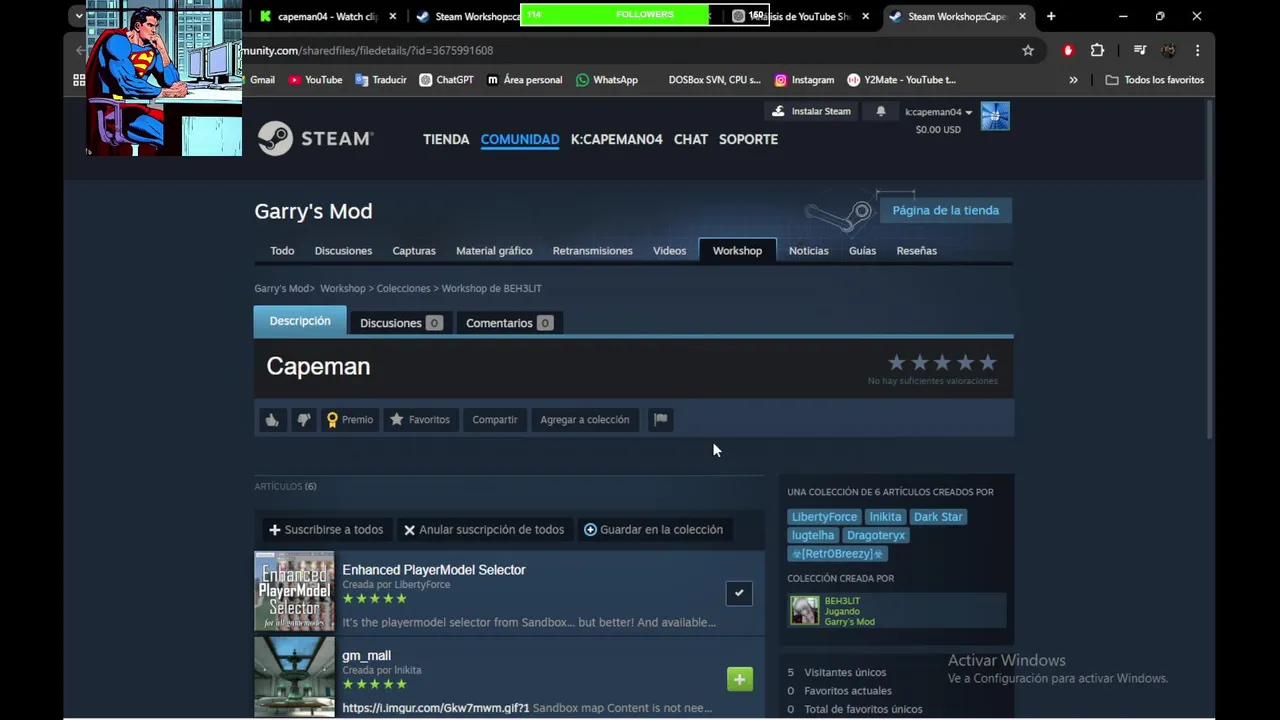
Task: Subscribe to gm_mall with plus button
Action: (739, 679)
